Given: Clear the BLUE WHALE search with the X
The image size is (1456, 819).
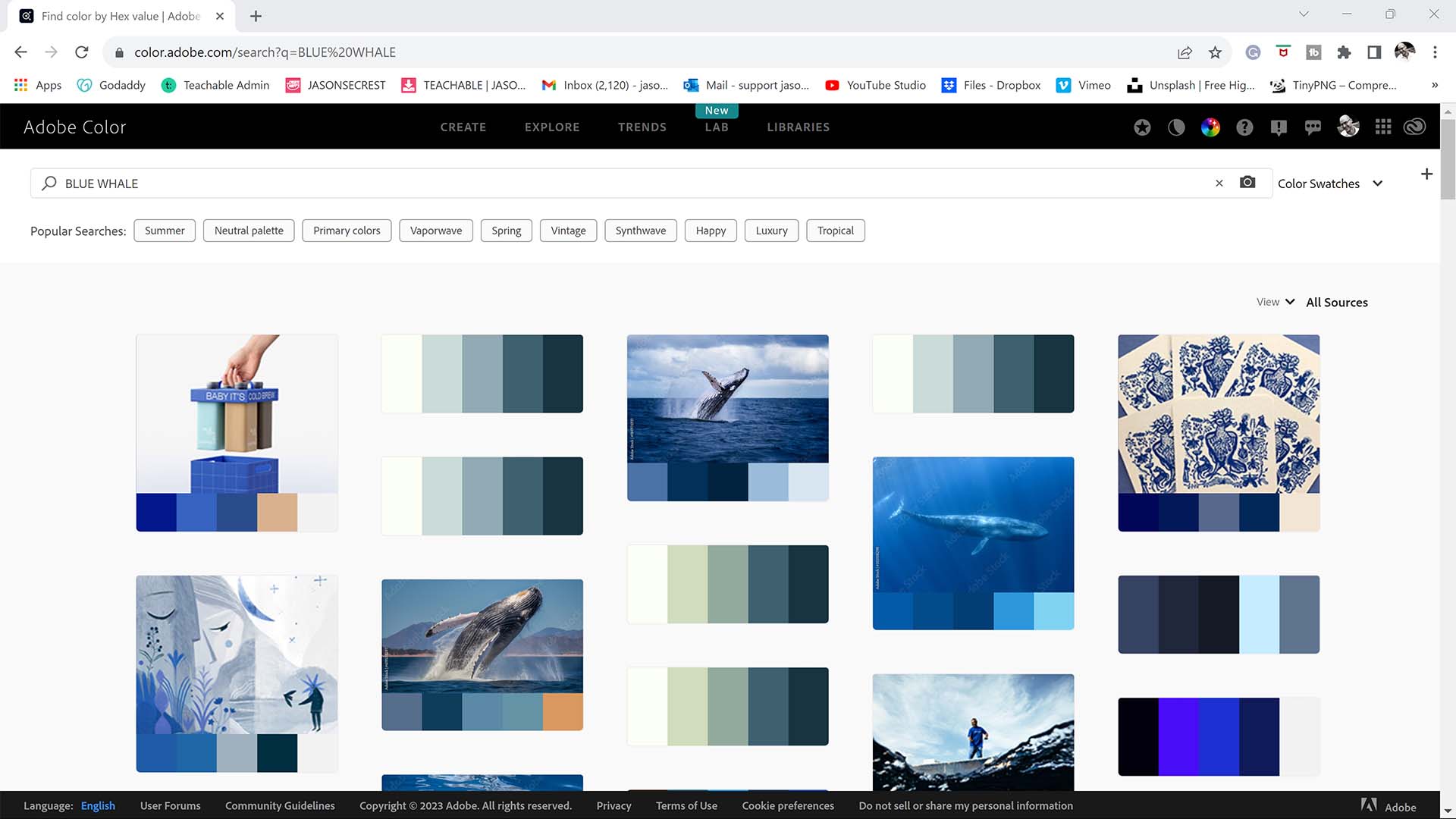Looking at the screenshot, I should (x=1219, y=184).
